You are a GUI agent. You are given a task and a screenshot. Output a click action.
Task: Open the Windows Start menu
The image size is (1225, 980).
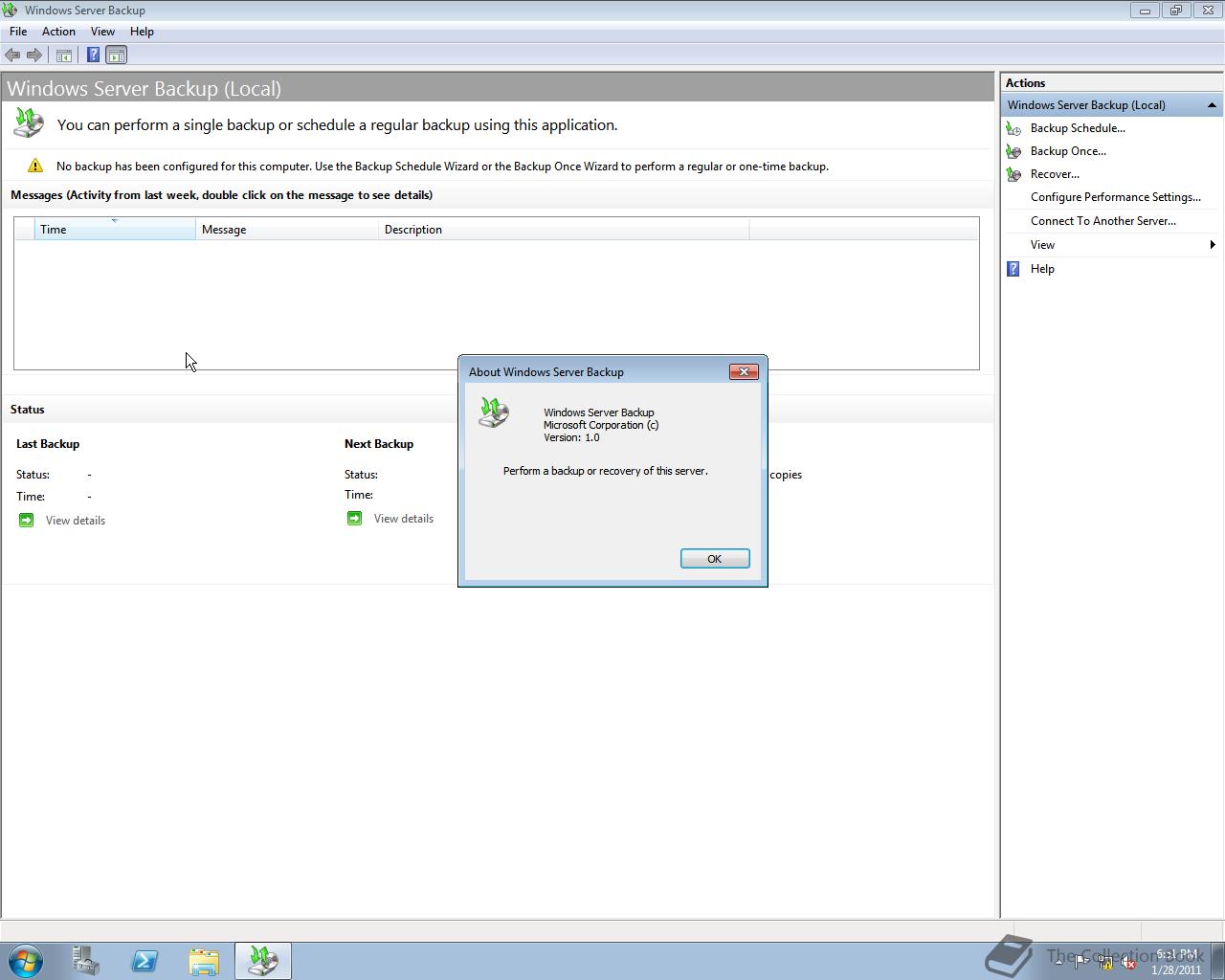pyautogui.click(x=26, y=961)
